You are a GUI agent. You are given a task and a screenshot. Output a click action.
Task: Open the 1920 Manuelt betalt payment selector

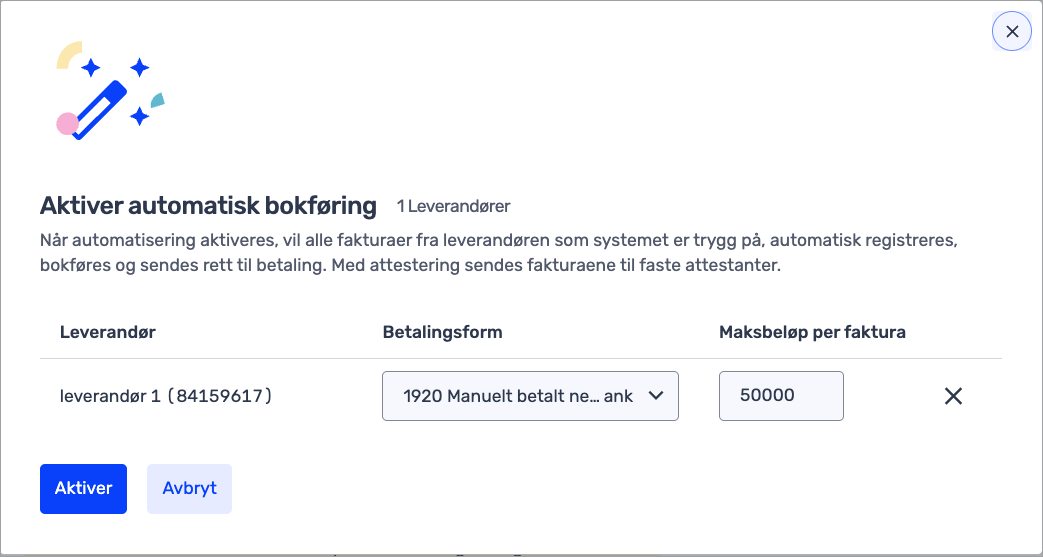(518, 396)
